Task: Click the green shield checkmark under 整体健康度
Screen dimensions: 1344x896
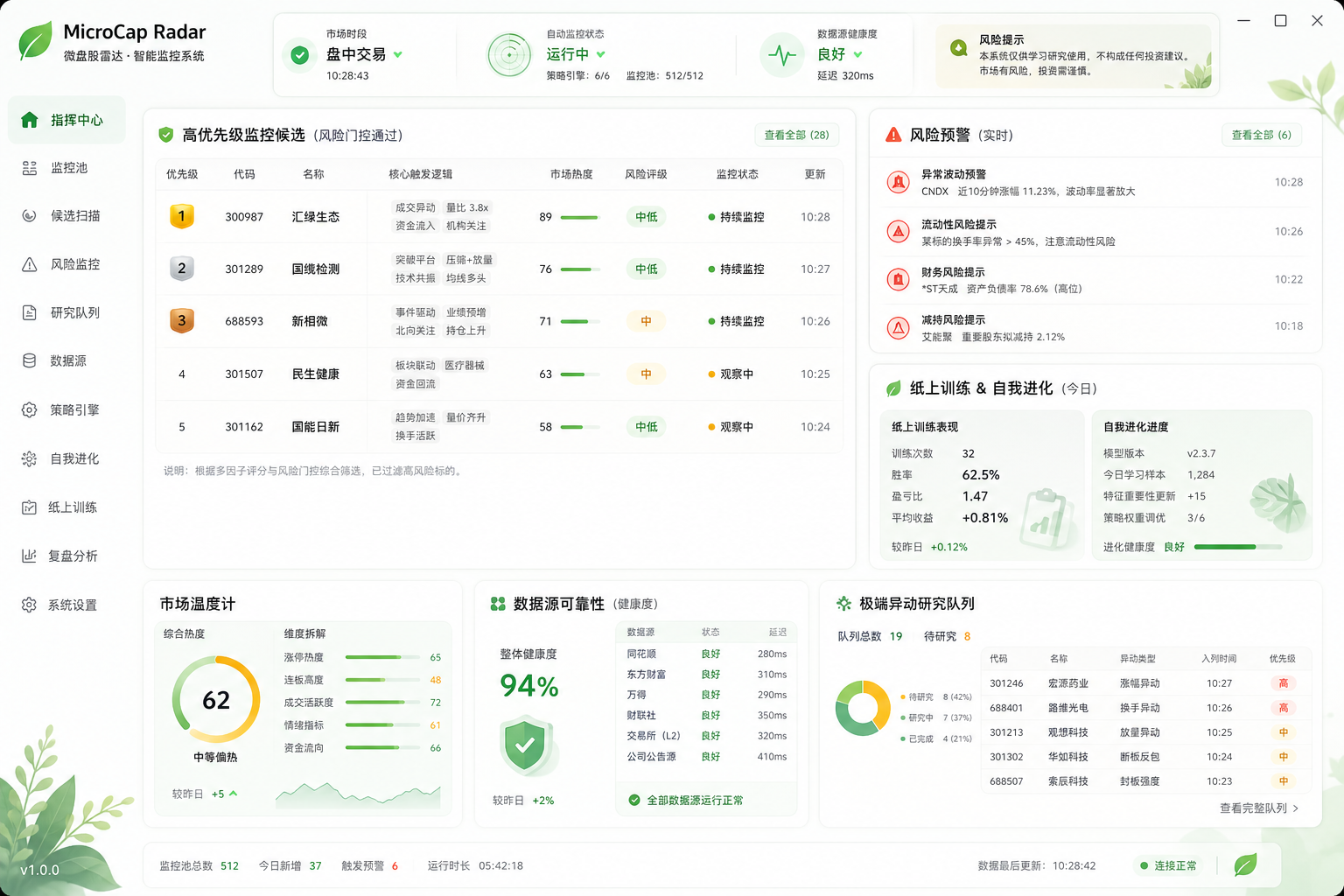Action: point(525,745)
